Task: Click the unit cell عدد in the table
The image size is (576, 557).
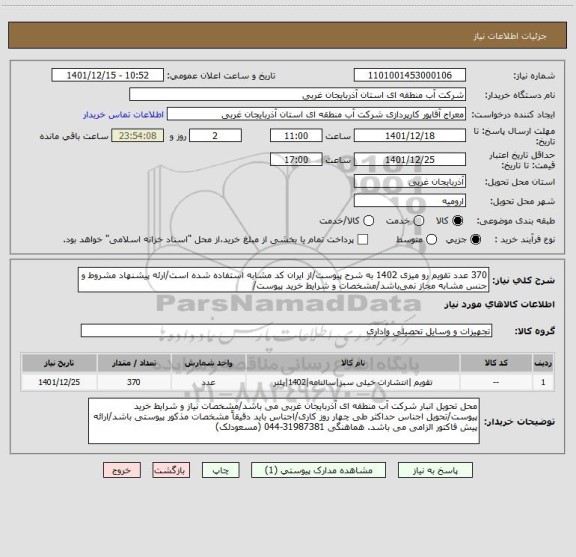Action: [208, 382]
